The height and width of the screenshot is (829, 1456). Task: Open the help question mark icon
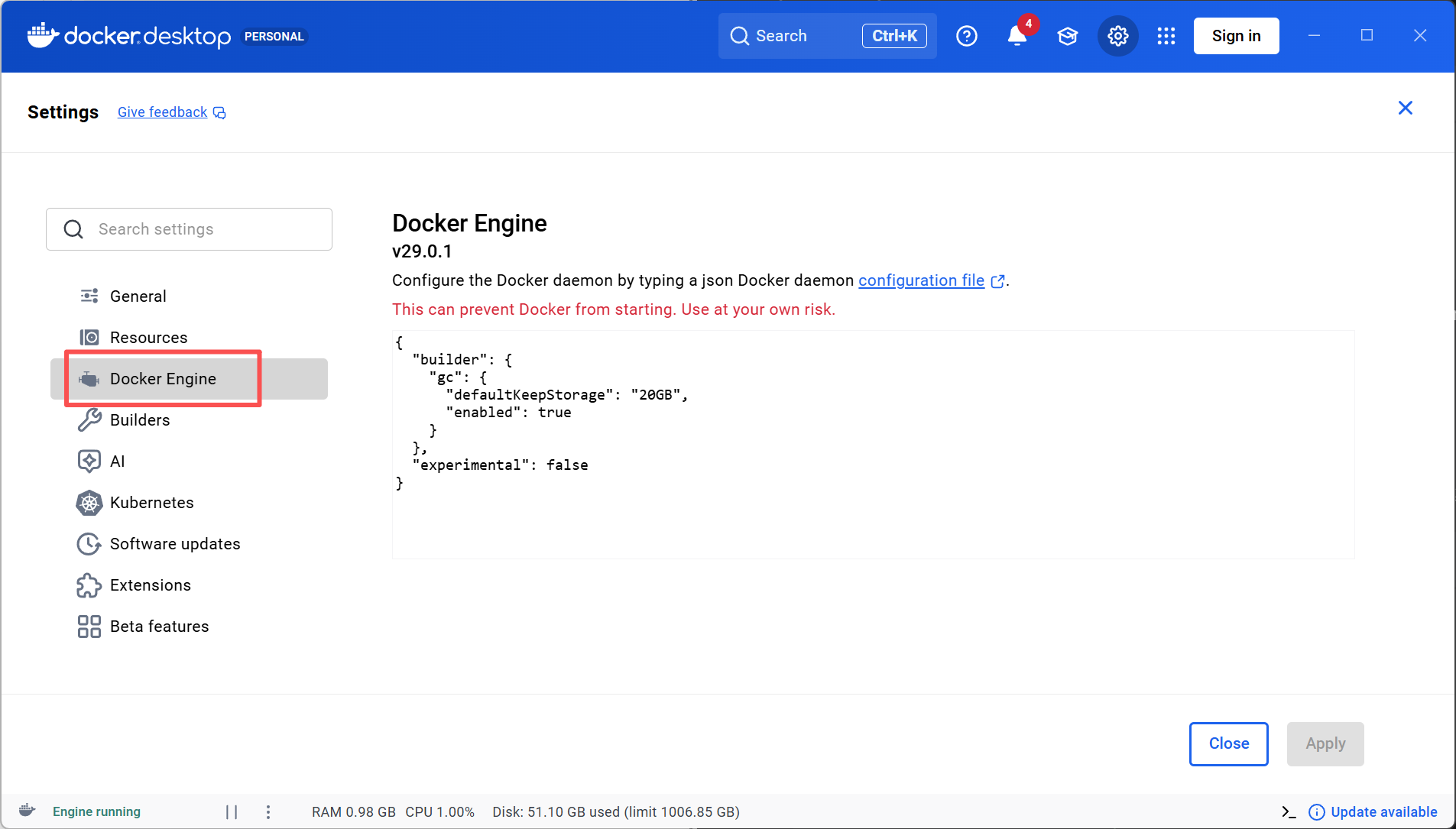point(967,36)
